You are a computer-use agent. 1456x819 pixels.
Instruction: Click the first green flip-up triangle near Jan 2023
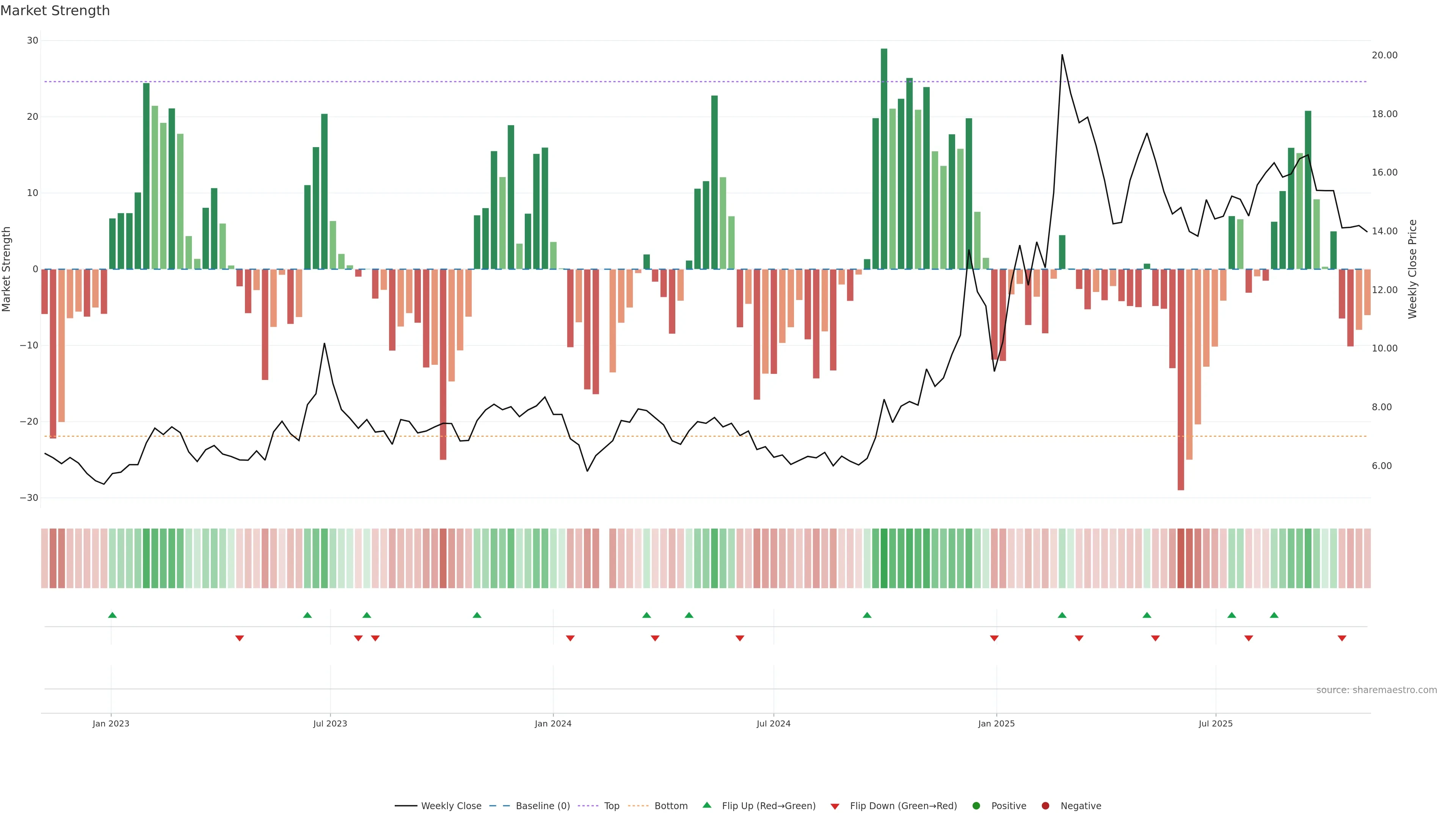(x=113, y=615)
